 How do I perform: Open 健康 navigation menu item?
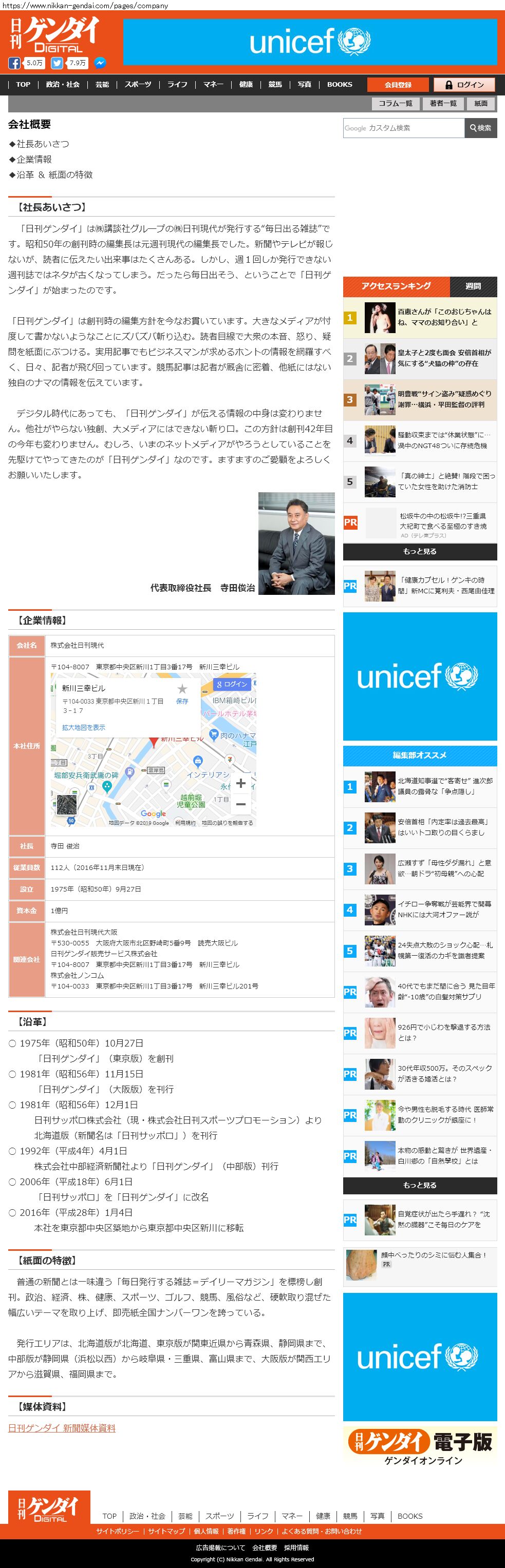click(x=246, y=85)
